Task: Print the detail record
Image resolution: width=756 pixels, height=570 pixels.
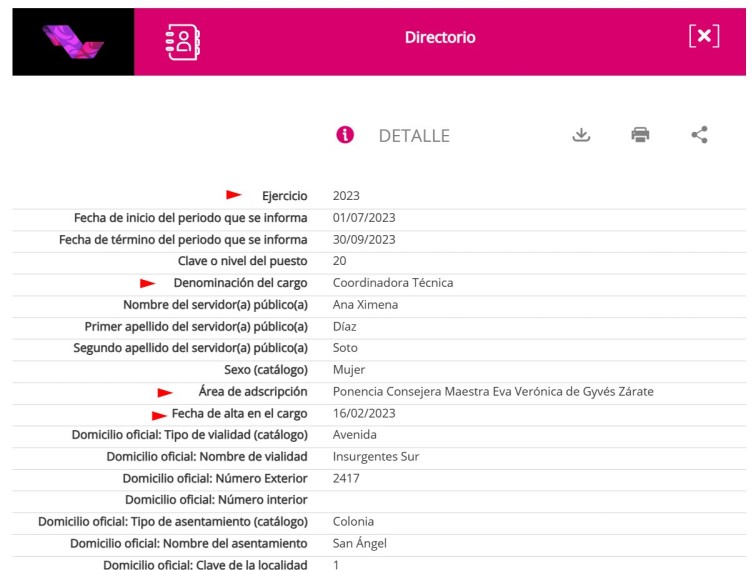Action: pyautogui.click(x=640, y=135)
